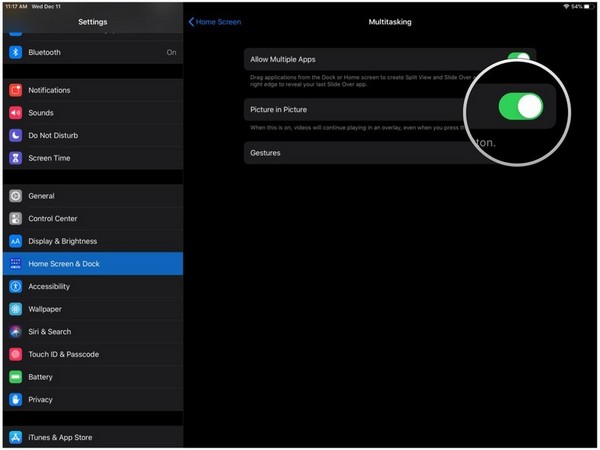Tap the Bluetooth icon in sidebar
Screen dimensions: 600x450
click(16, 52)
